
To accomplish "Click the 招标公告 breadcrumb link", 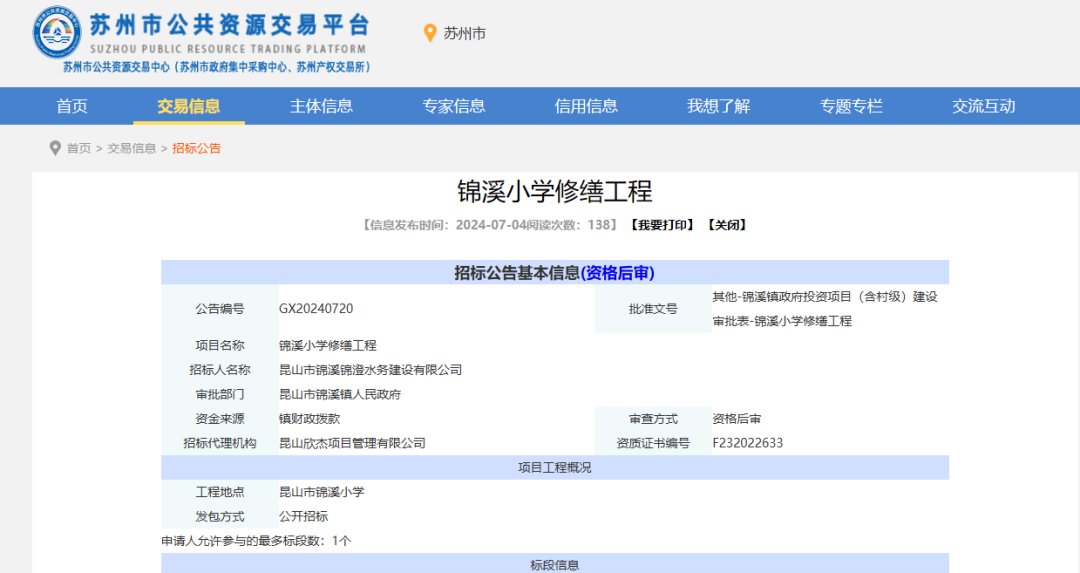I will coord(196,148).
